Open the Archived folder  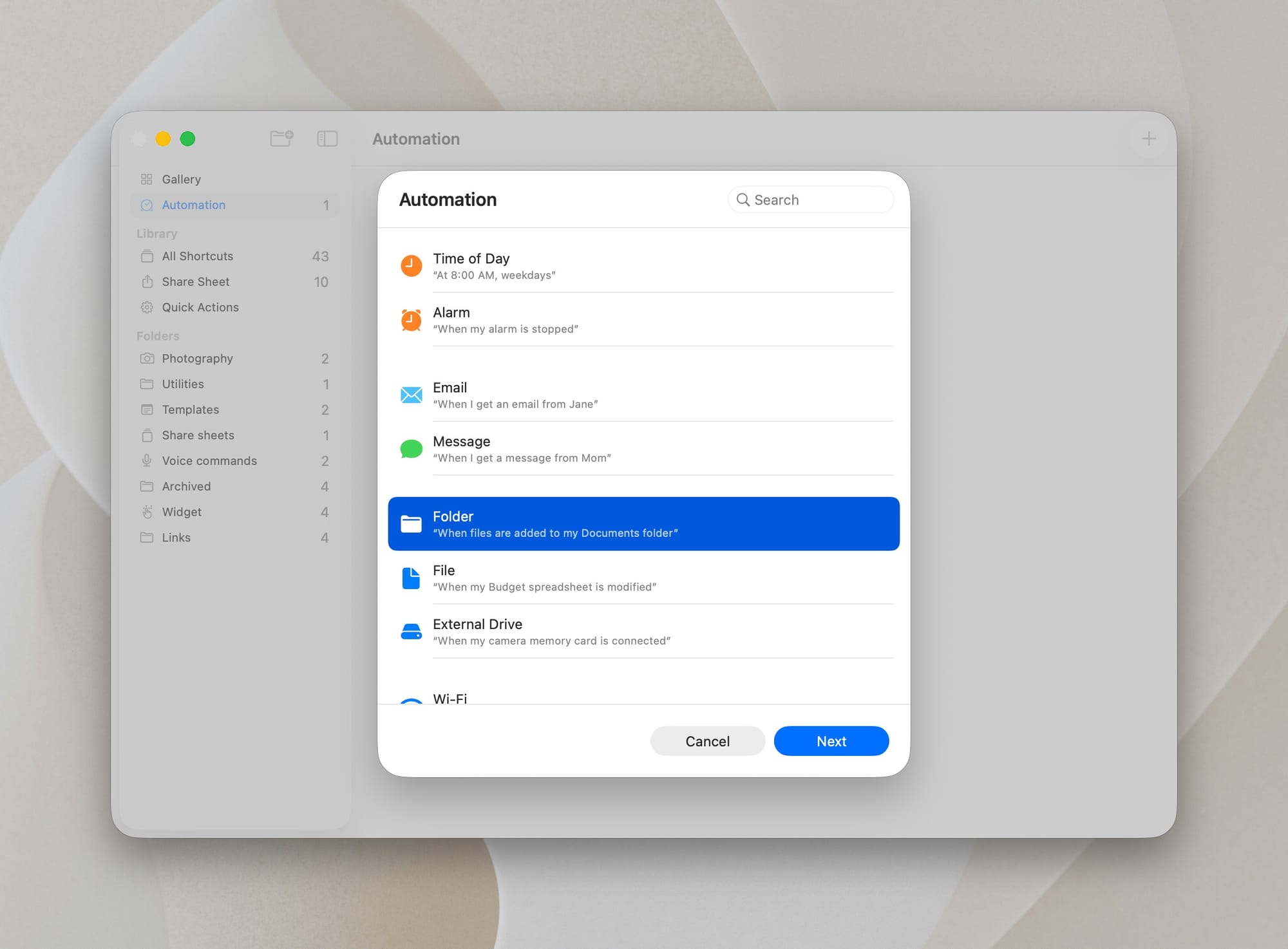185,486
